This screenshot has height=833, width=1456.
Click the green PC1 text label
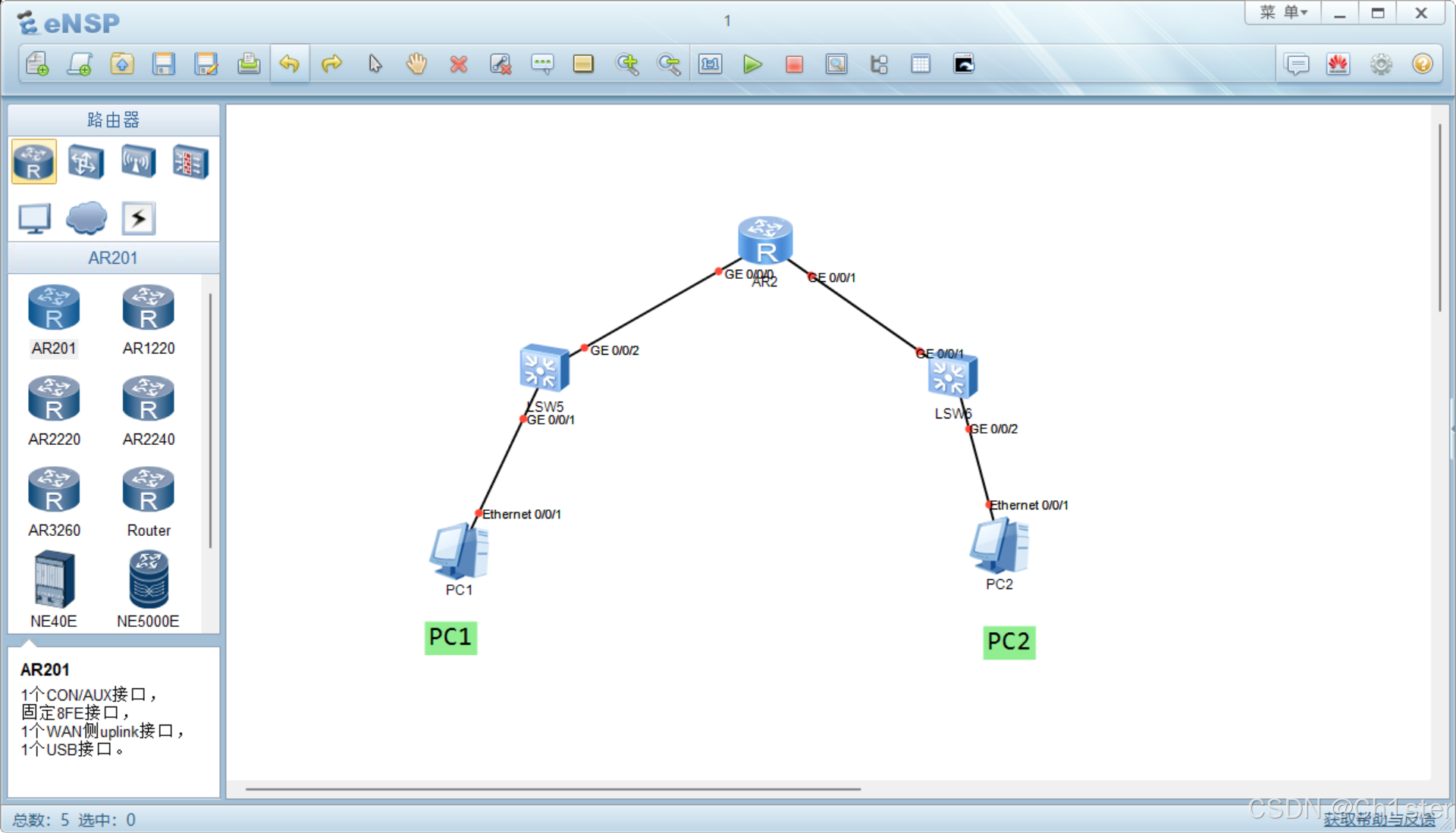450,637
